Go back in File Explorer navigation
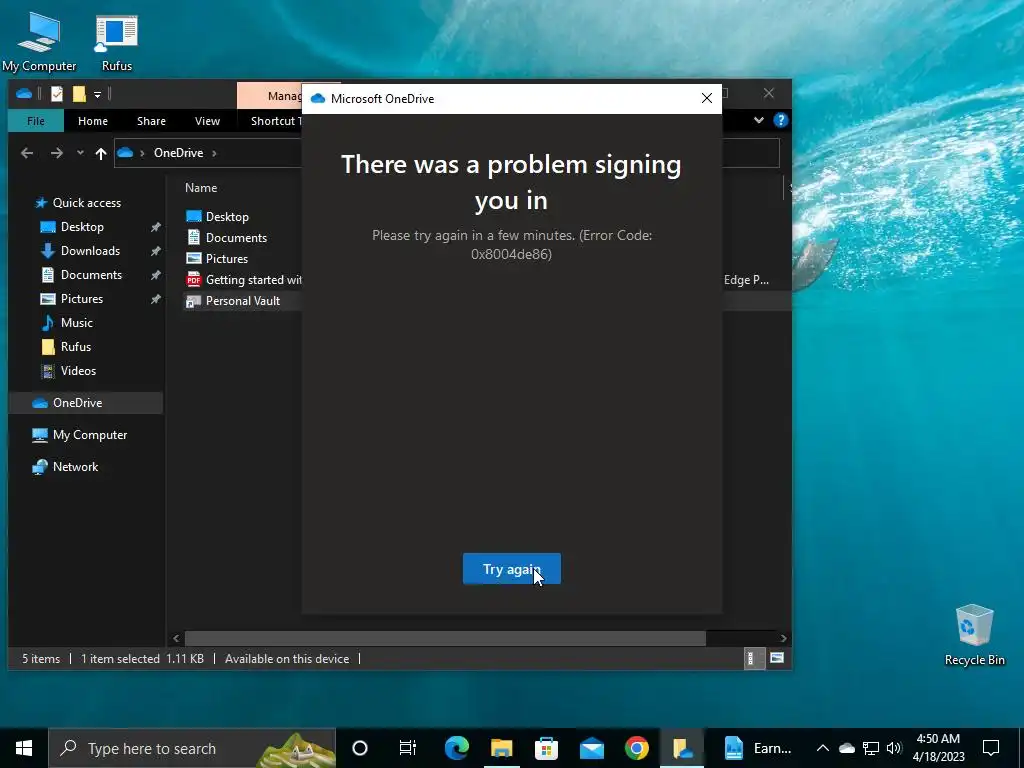The width and height of the screenshot is (1024, 768). point(27,153)
